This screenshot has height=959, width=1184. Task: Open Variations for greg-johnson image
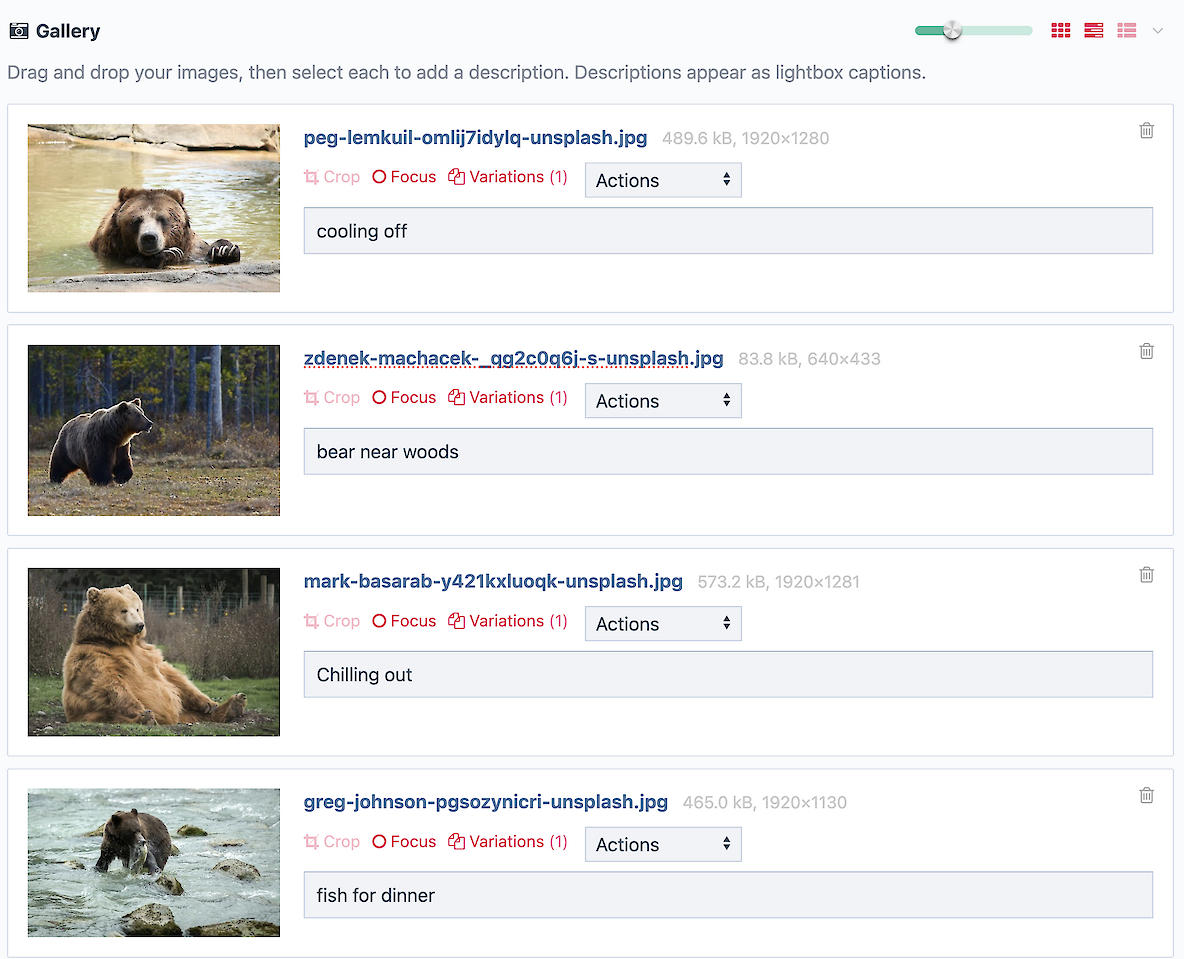coord(507,841)
